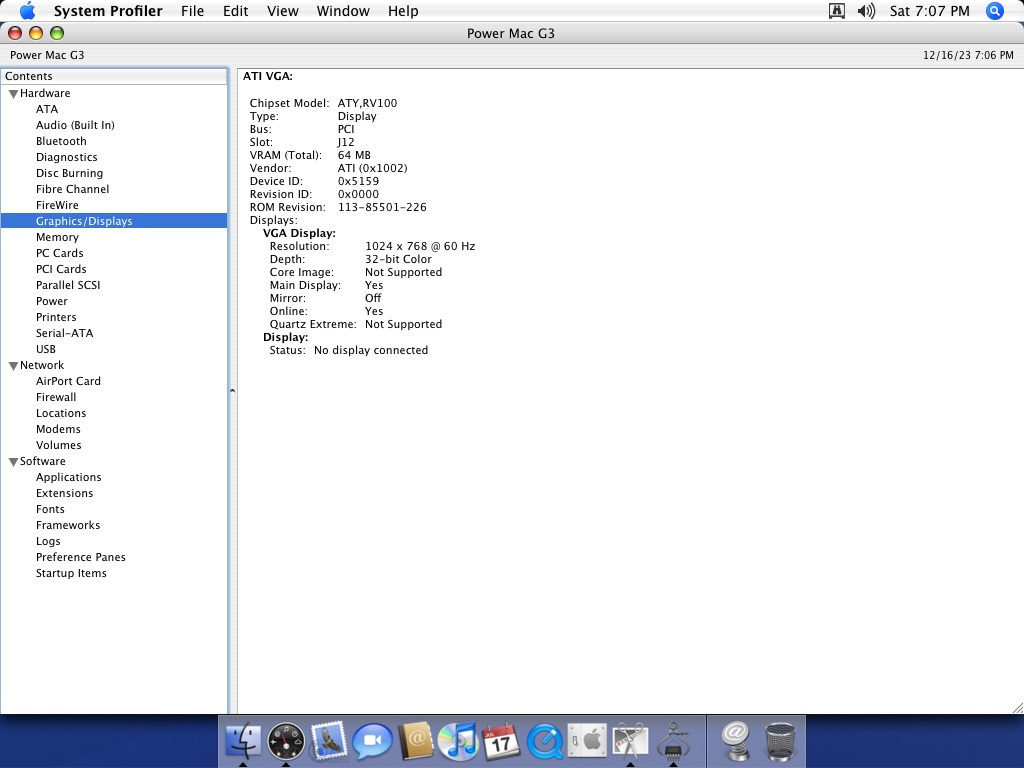Click the menu bar clock Sat 7:07 PM

click(x=929, y=11)
